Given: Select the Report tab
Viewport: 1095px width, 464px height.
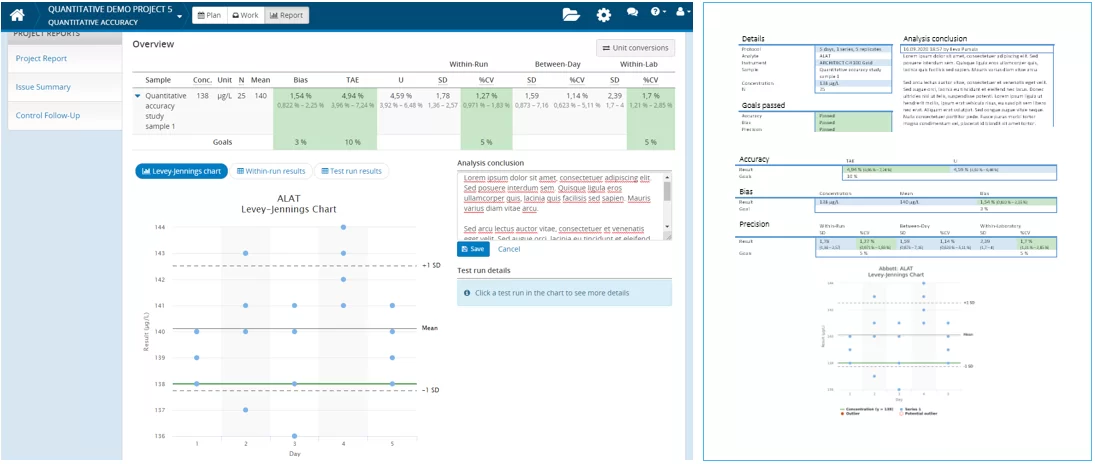Looking at the screenshot, I should pyautogui.click(x=286, y=16).
